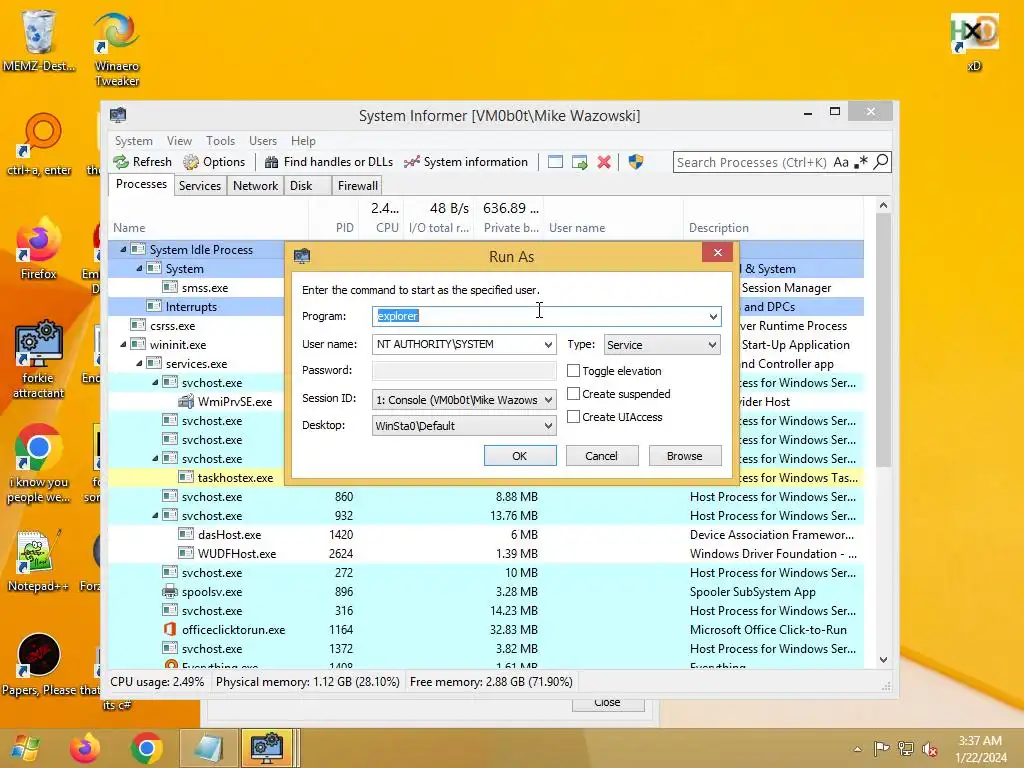The width and height of the screenshot is (1024, 768).
Task: Click the Refresh toolbar icon
Action: (121, 162)
